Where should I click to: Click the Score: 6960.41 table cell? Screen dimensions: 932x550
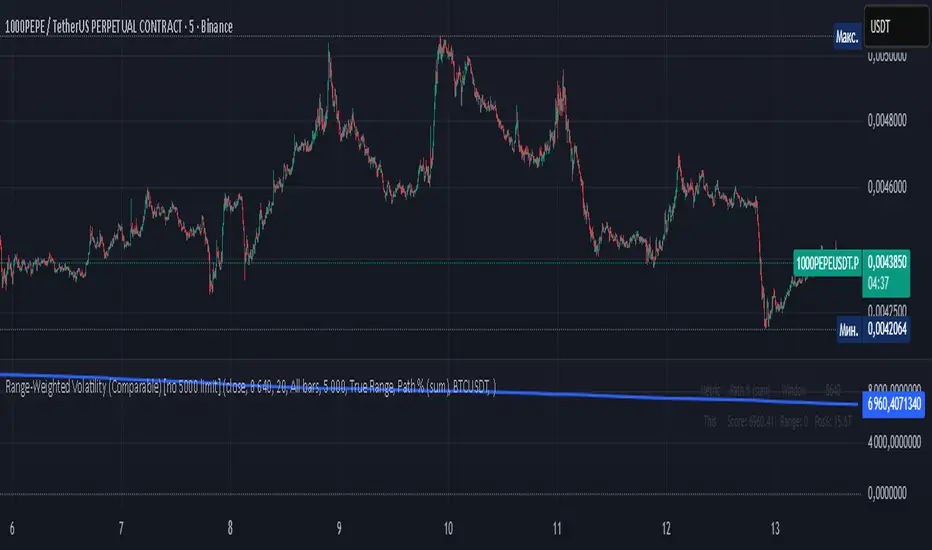pyautogui.click(x=751, y=422)
